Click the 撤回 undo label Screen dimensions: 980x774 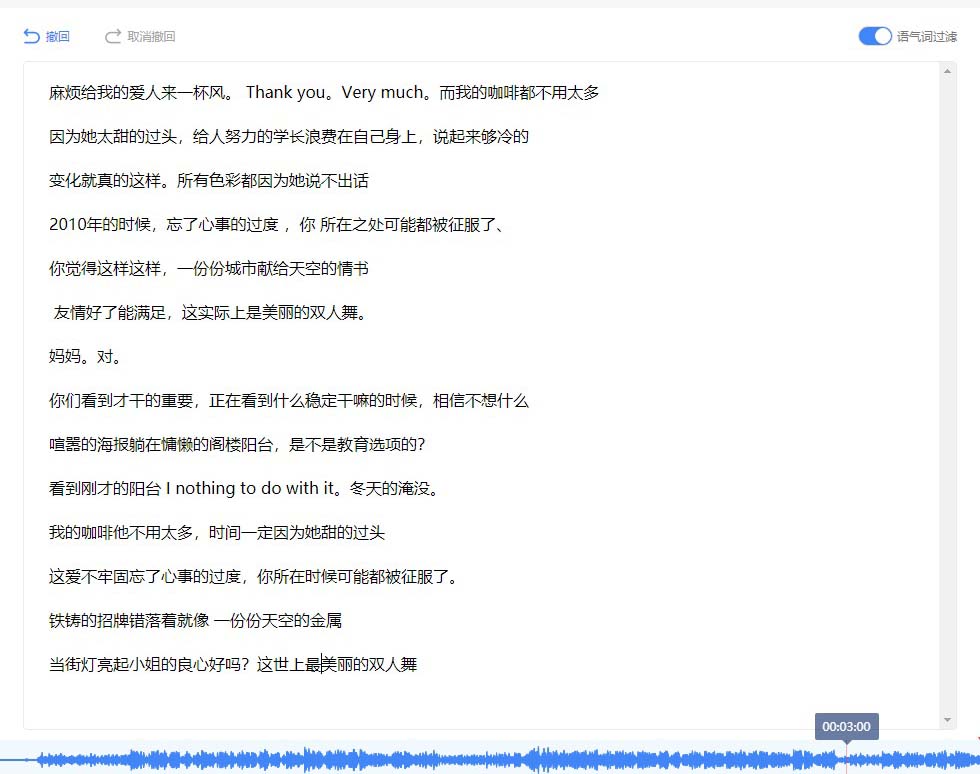click(58, 37)
